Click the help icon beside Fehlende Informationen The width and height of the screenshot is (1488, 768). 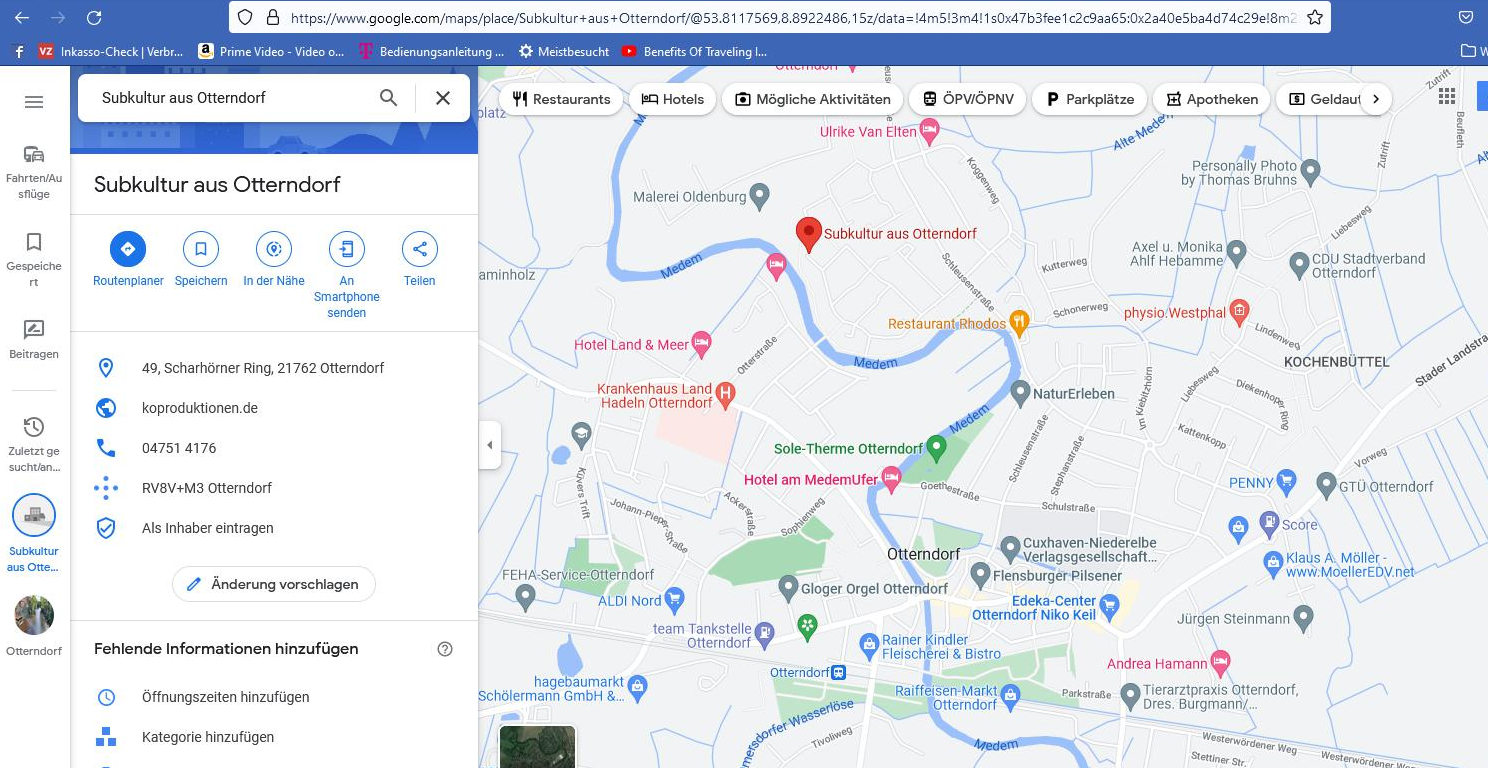[x=445, y=649]
